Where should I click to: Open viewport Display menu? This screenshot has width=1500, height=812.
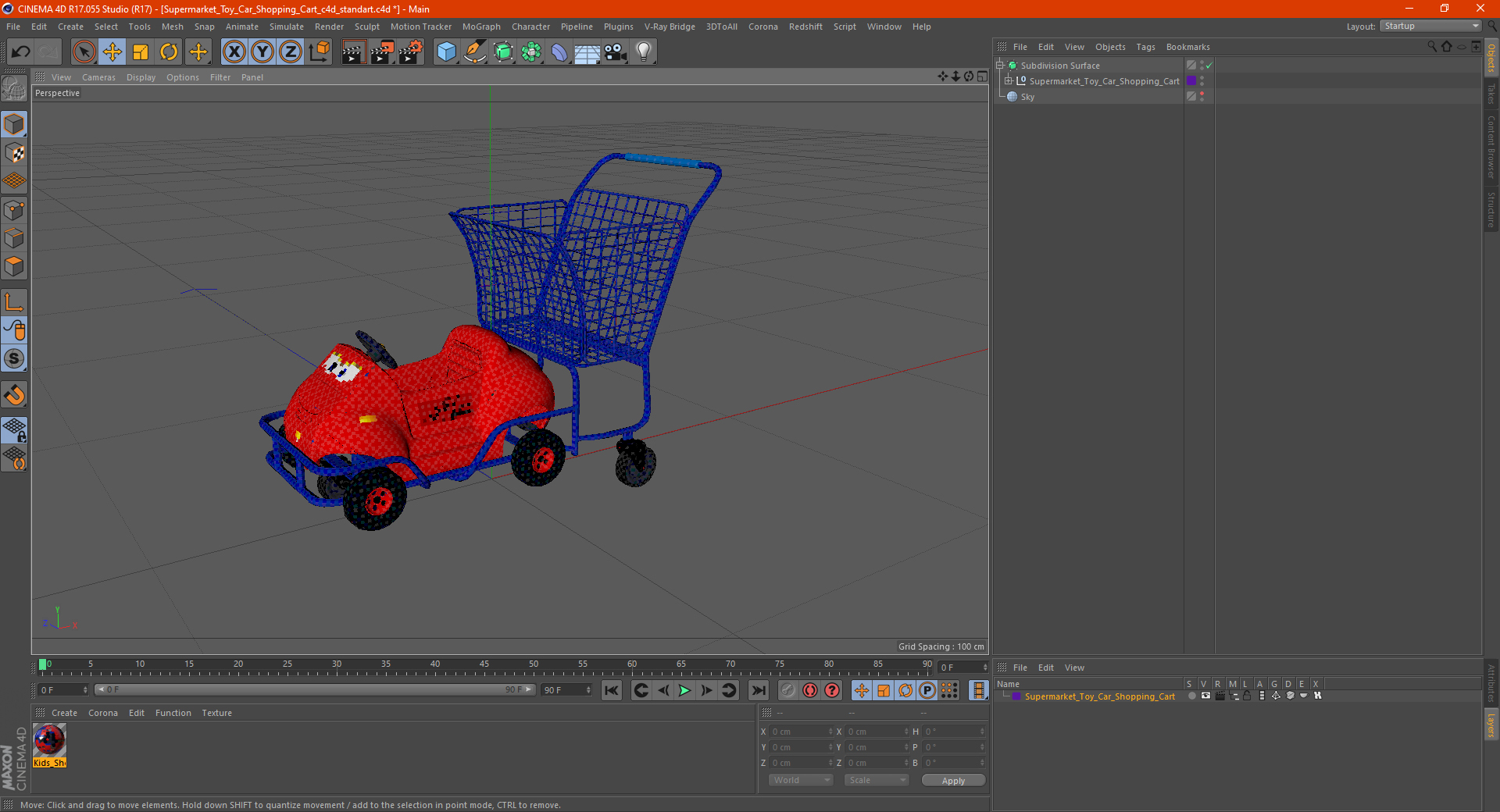coord(141,77)
